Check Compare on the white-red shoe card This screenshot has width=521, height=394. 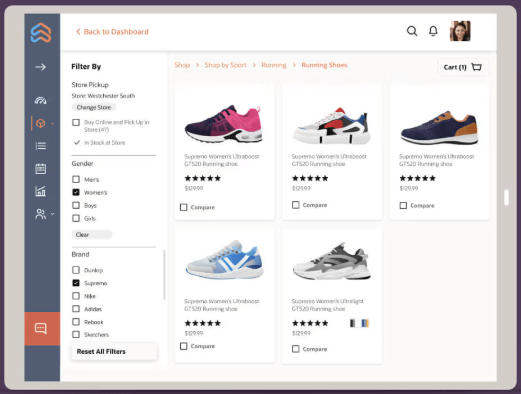pyautogui.click(x=295, y=205)
